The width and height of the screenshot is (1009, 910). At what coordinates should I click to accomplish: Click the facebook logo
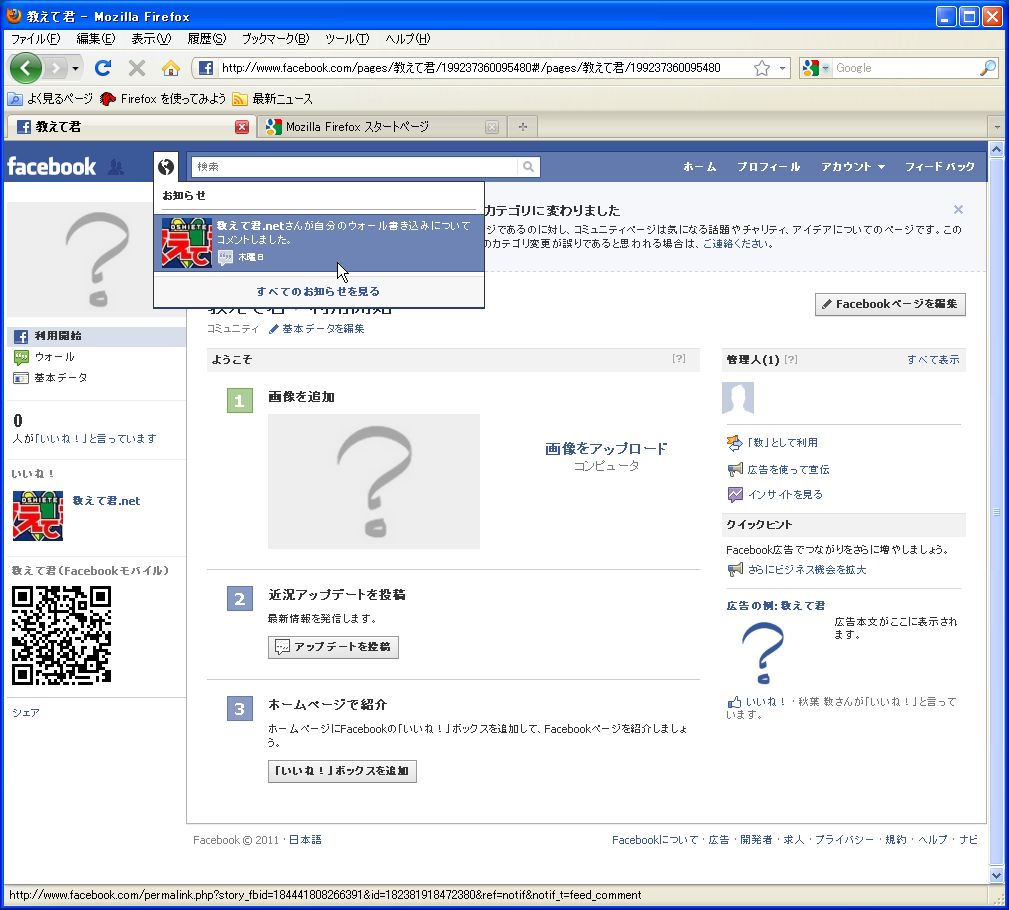51,167
